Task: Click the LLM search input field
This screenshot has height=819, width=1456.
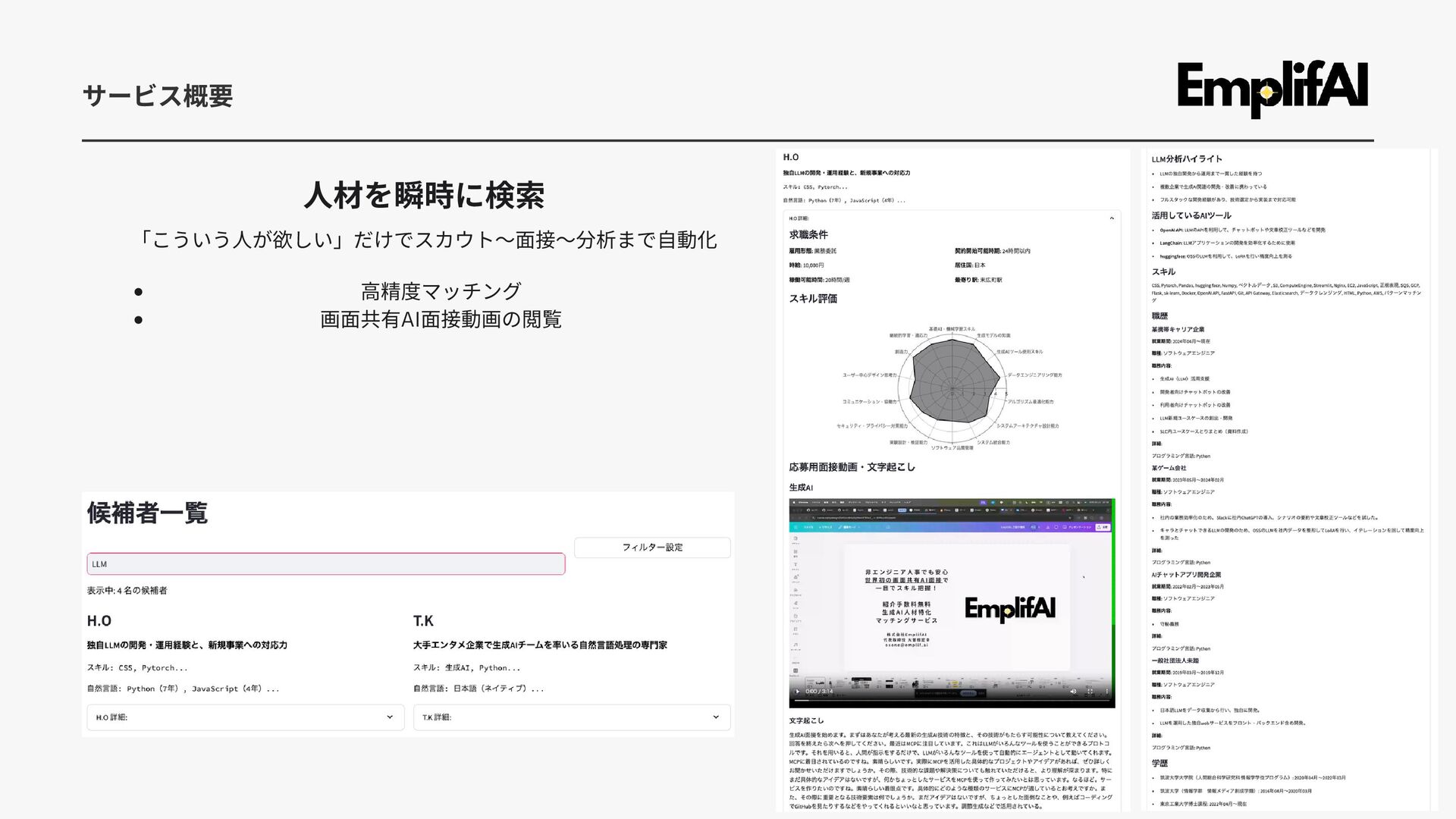Action: click(326, 564)
